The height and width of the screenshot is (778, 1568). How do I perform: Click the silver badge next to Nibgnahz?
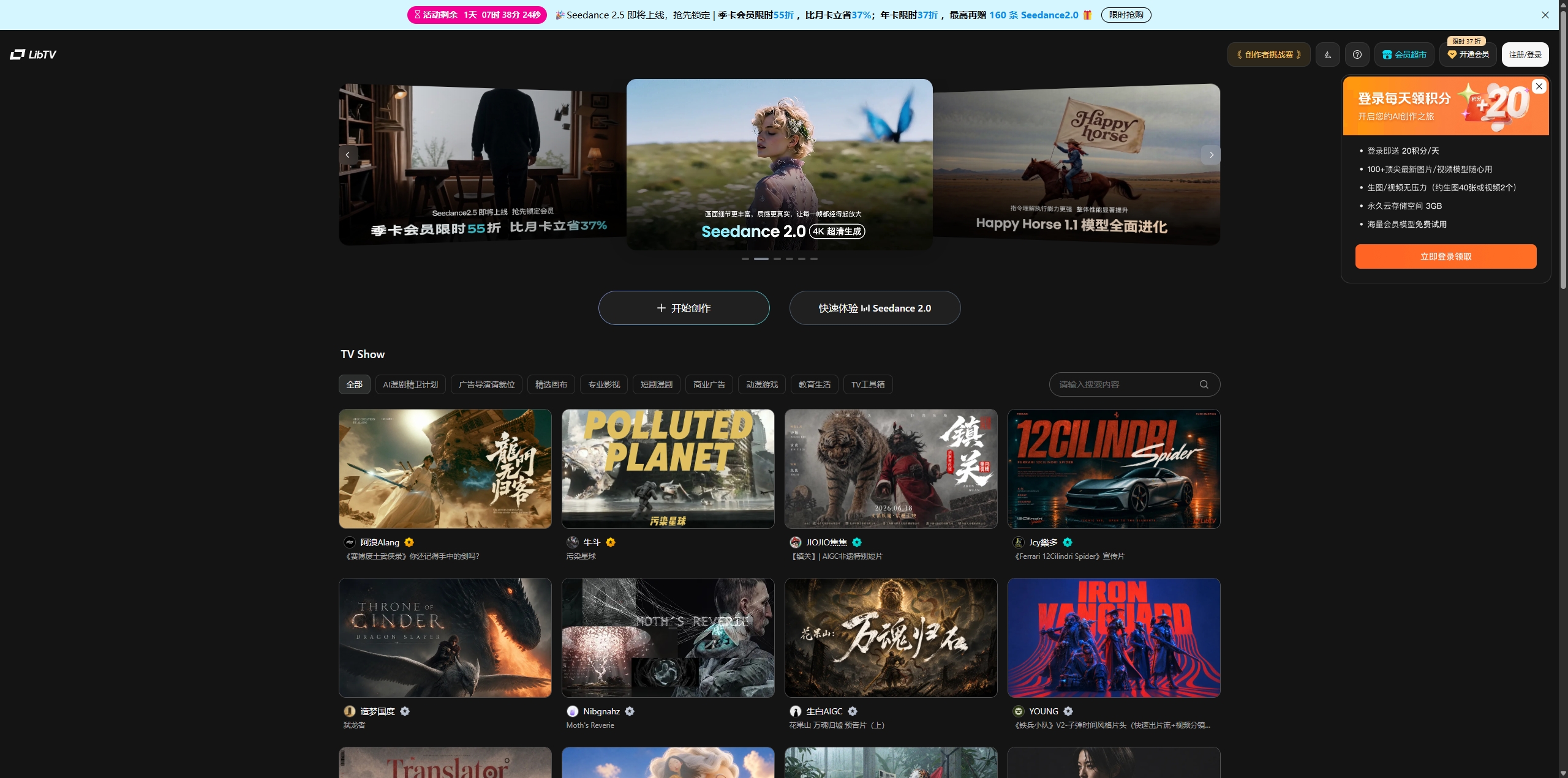pyautogui.click(x=630, y=711)
